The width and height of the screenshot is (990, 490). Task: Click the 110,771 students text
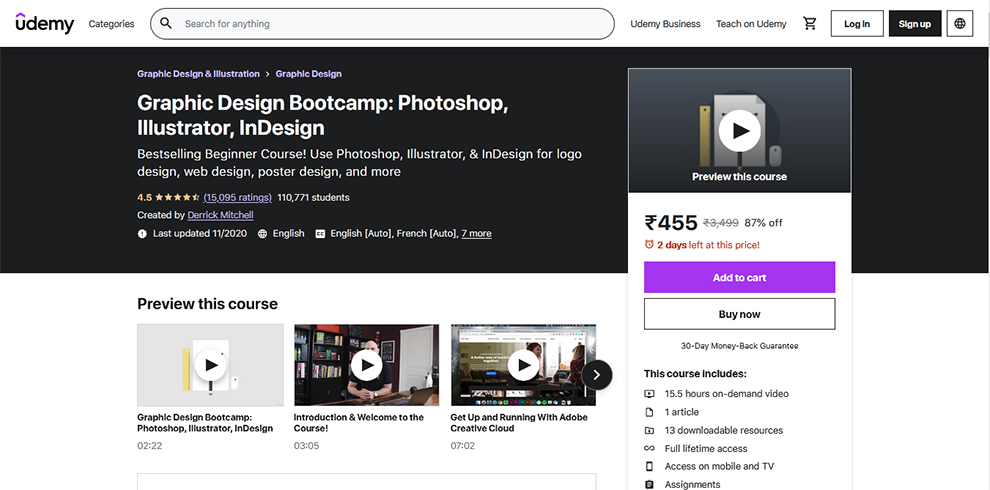(313, 197)
